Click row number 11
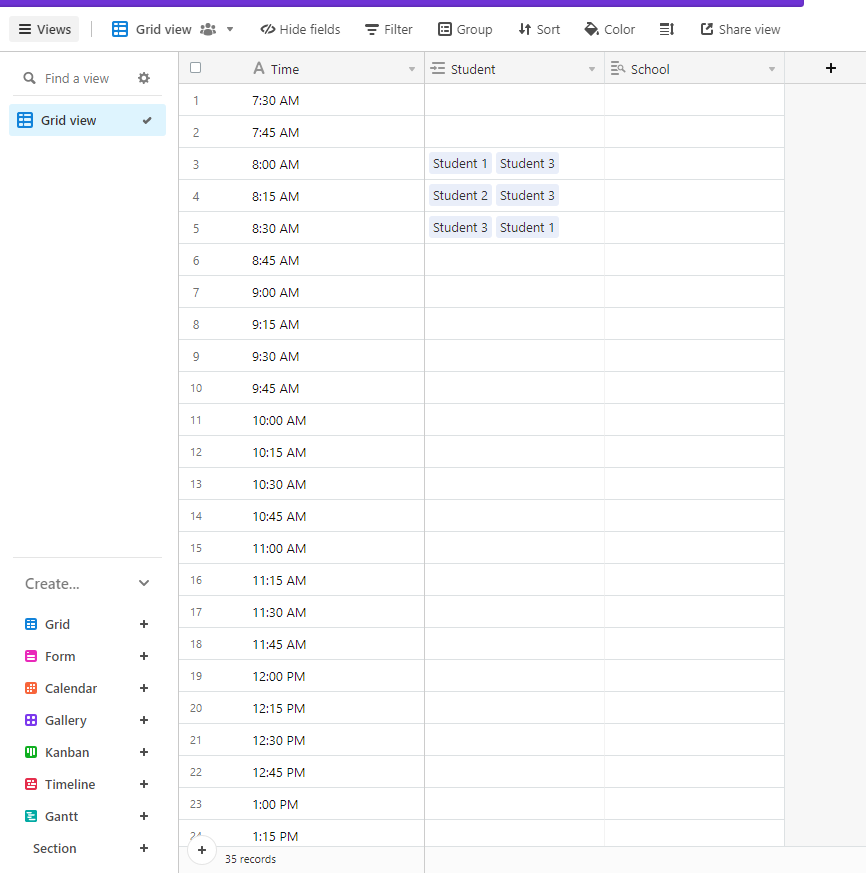 coord(195,420)
